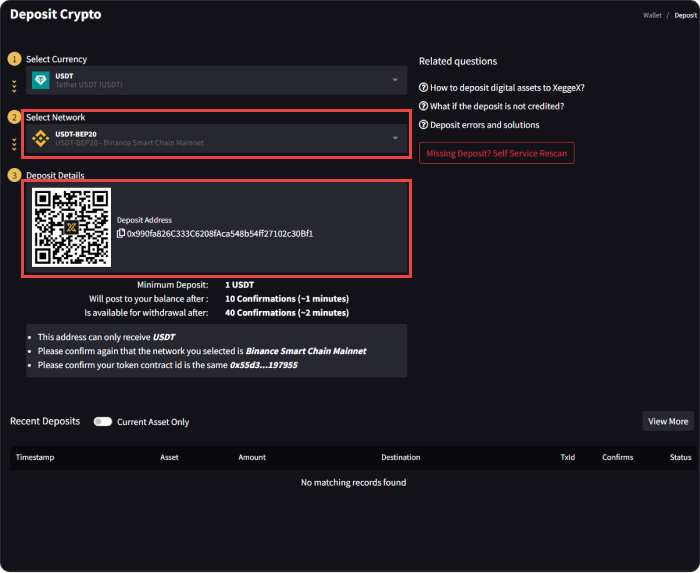Open 'How to deposit digital assets to XeggeX?'
Screen dimensions: 700x573
coord(507,87)
